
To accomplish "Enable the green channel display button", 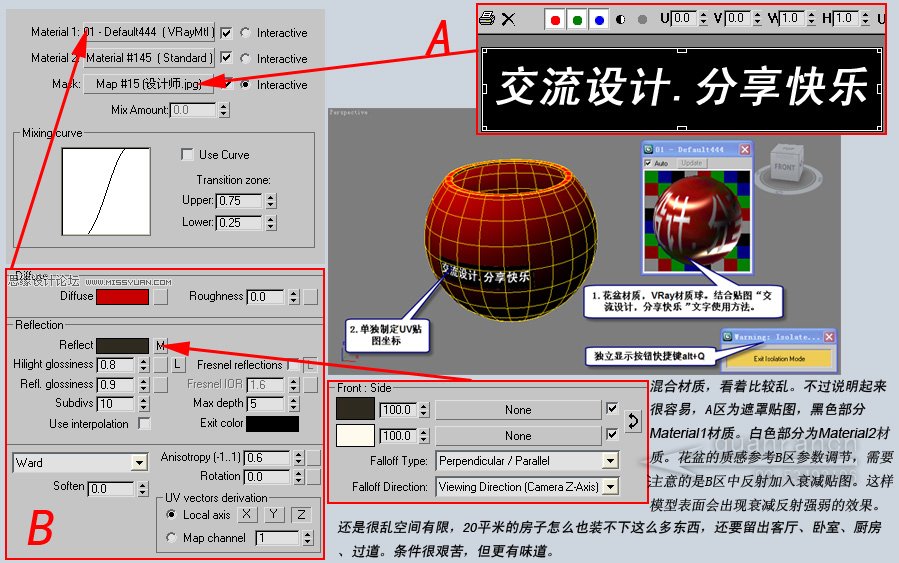I will [x=577, y=19].
